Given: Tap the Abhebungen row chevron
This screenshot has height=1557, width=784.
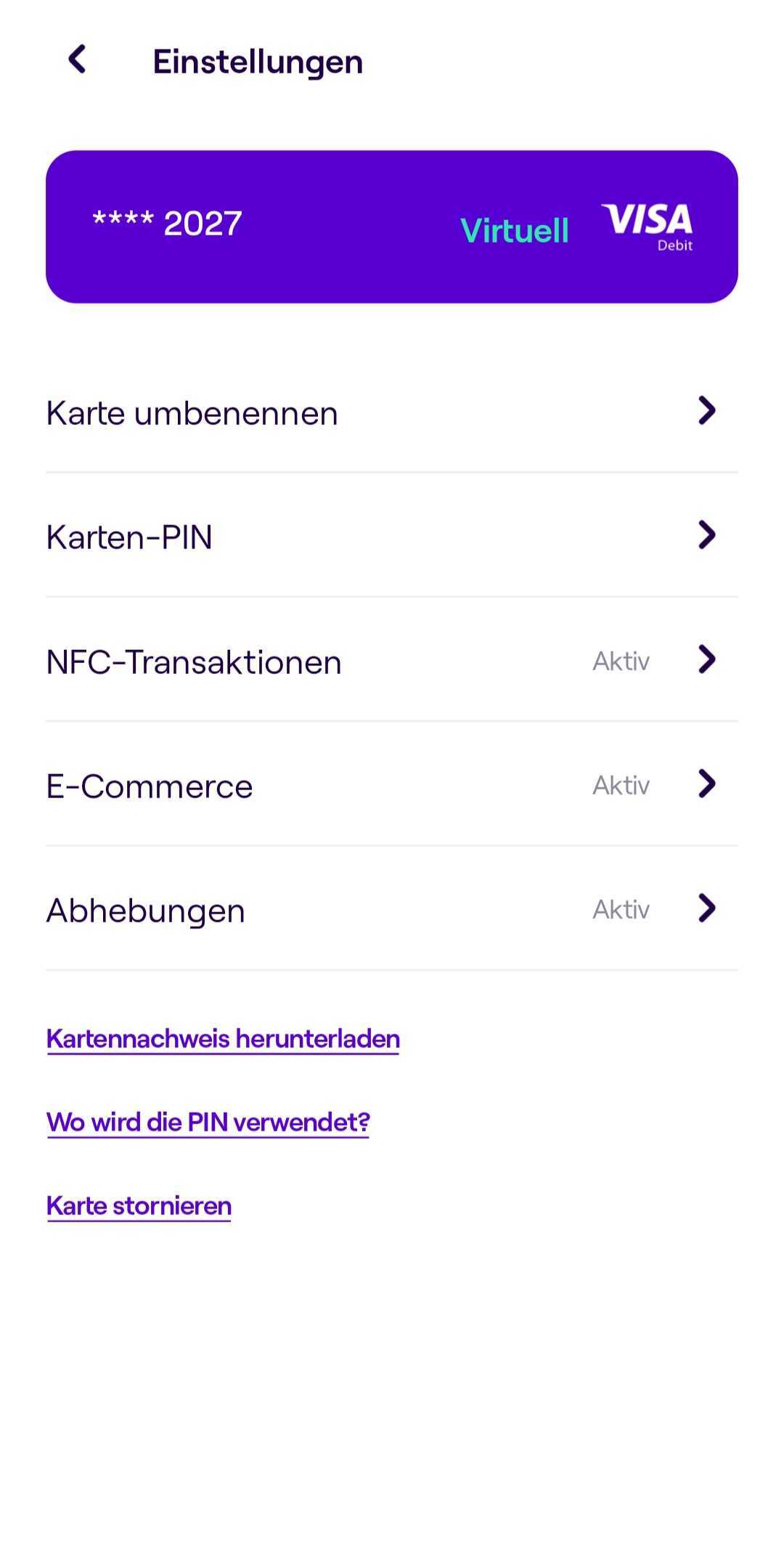Looking at the screenshot, I should pos(707,908).
